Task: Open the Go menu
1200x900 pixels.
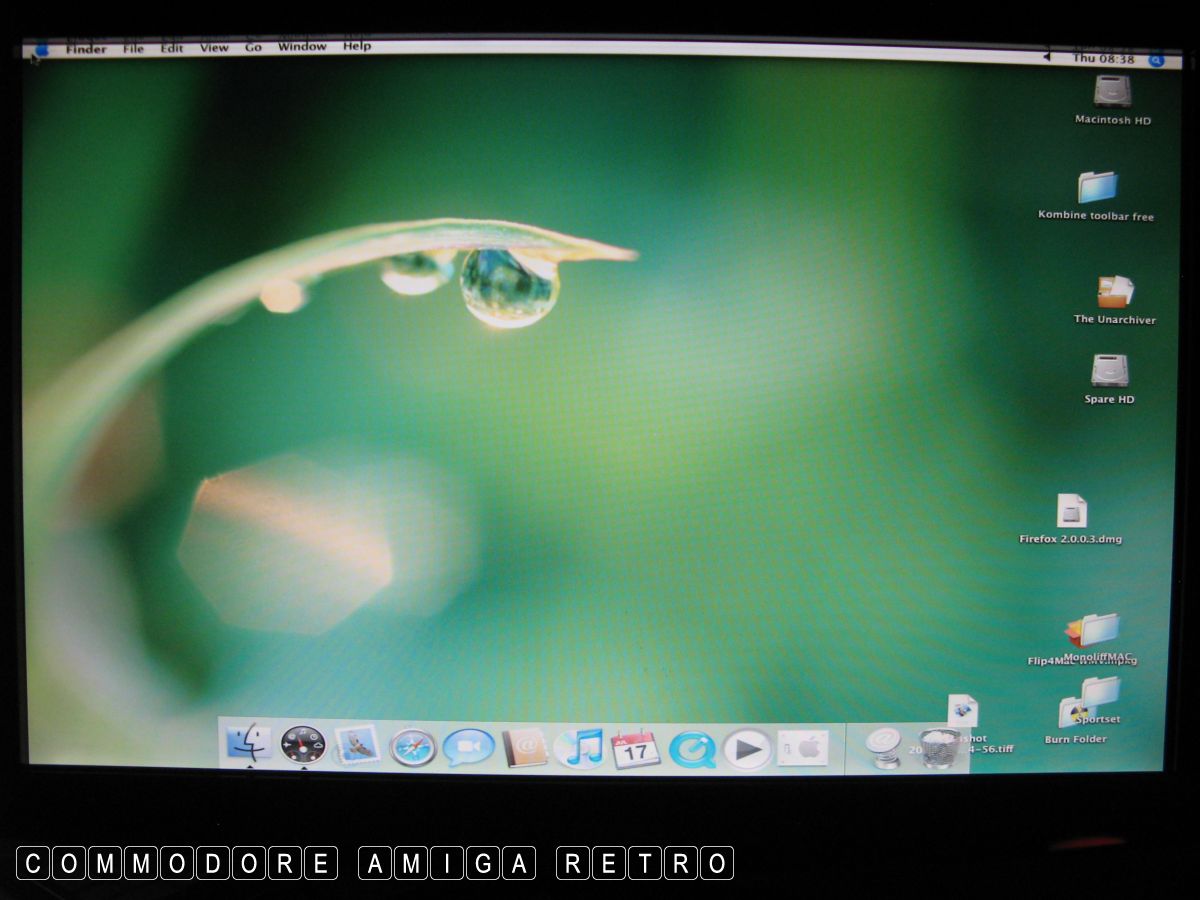Action: pos(253,47)
